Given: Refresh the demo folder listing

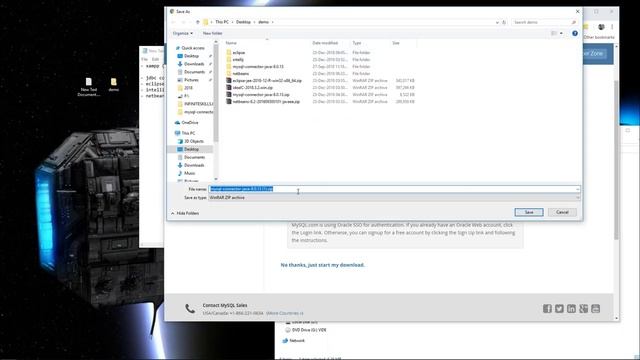Looking at the screenshot, I should (x=504, y=22).
